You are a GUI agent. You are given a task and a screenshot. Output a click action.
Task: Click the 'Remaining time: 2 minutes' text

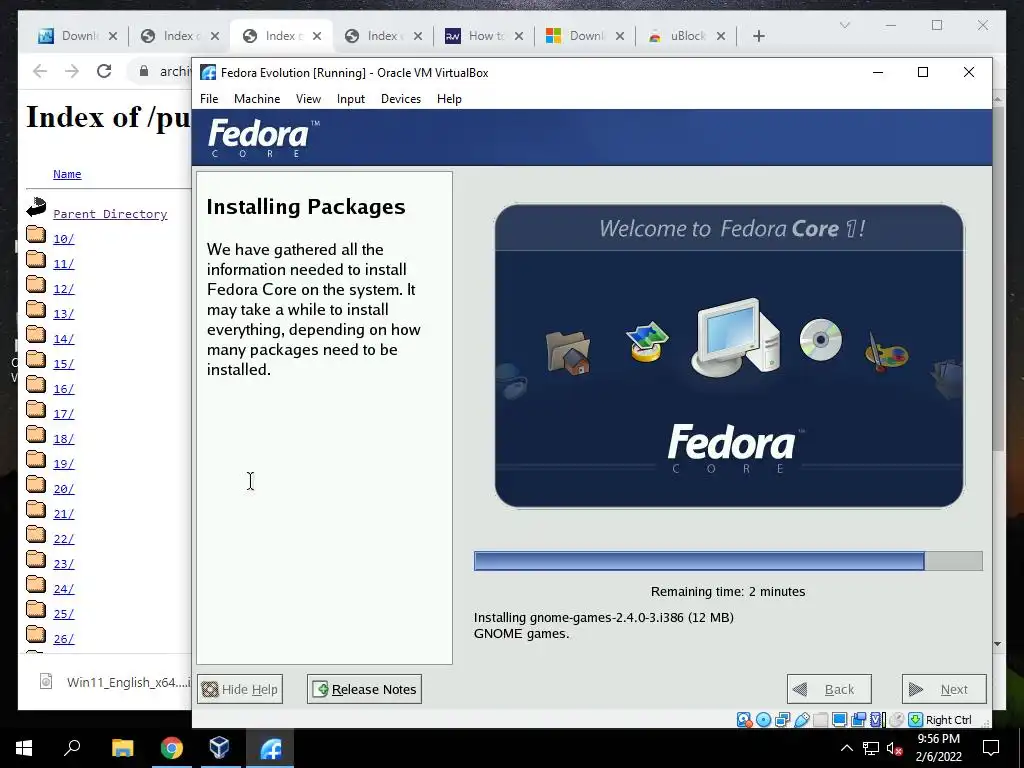(728, 592)
